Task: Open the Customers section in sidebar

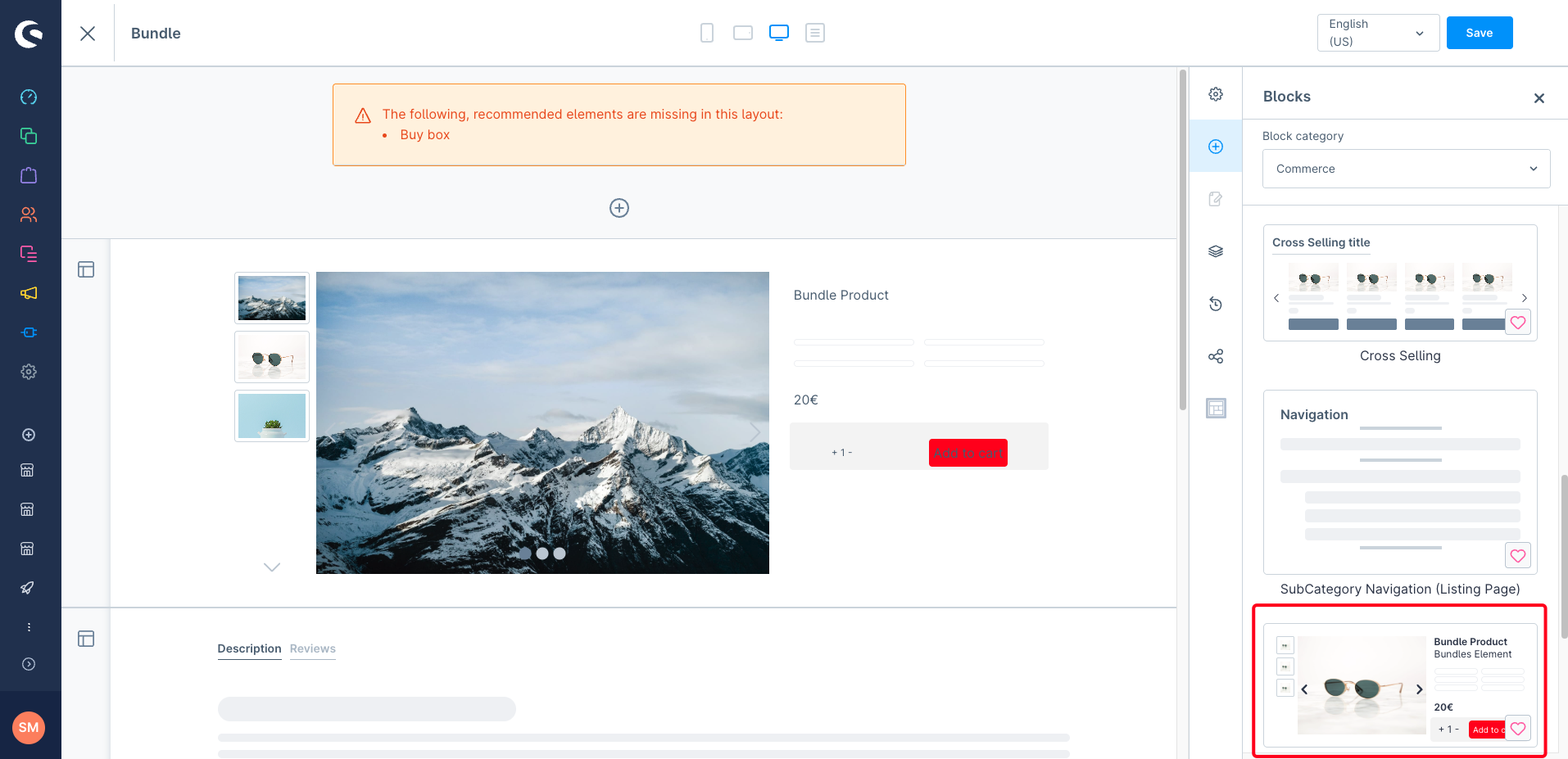Action: click(x=29, y=215)
